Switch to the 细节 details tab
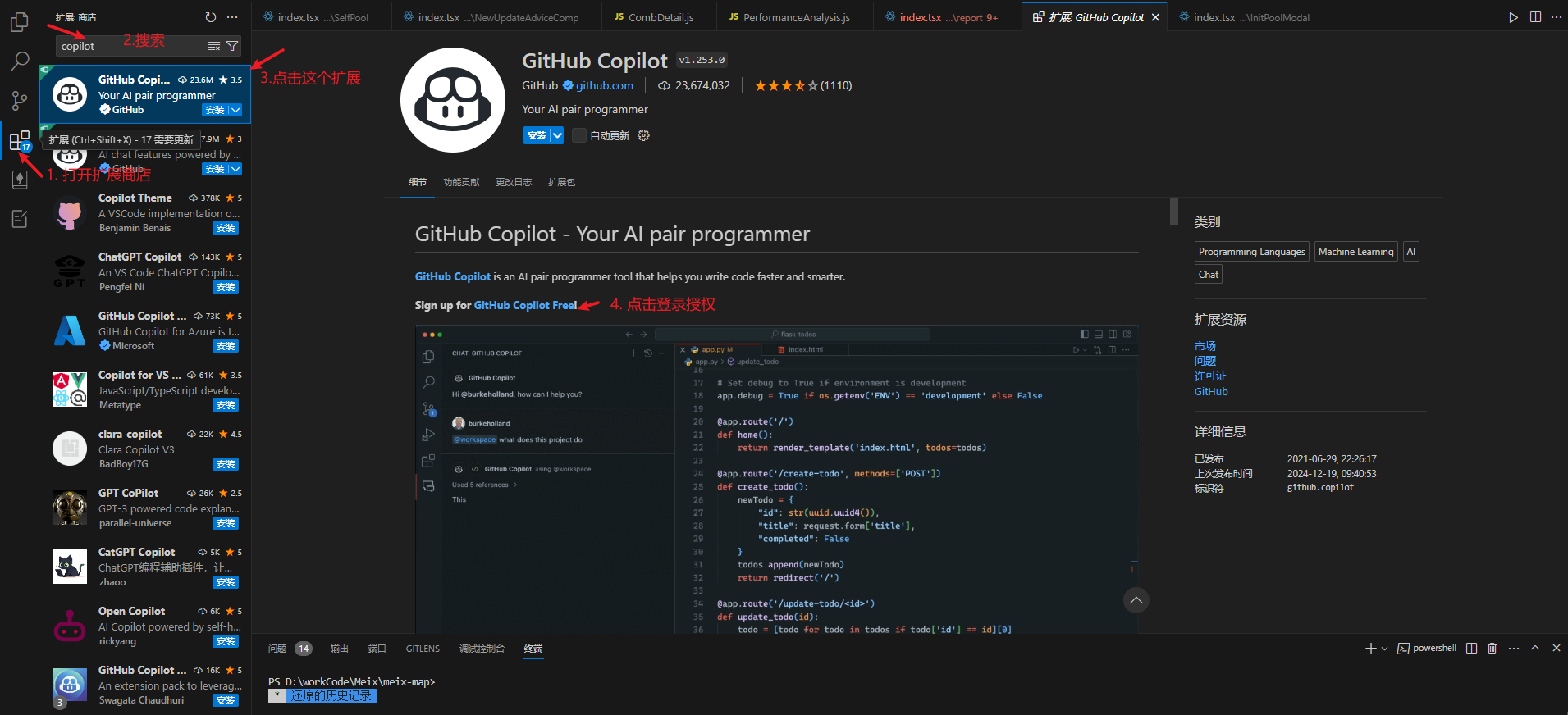Screen dimensions: 1568x715 [x=418, y=182]
